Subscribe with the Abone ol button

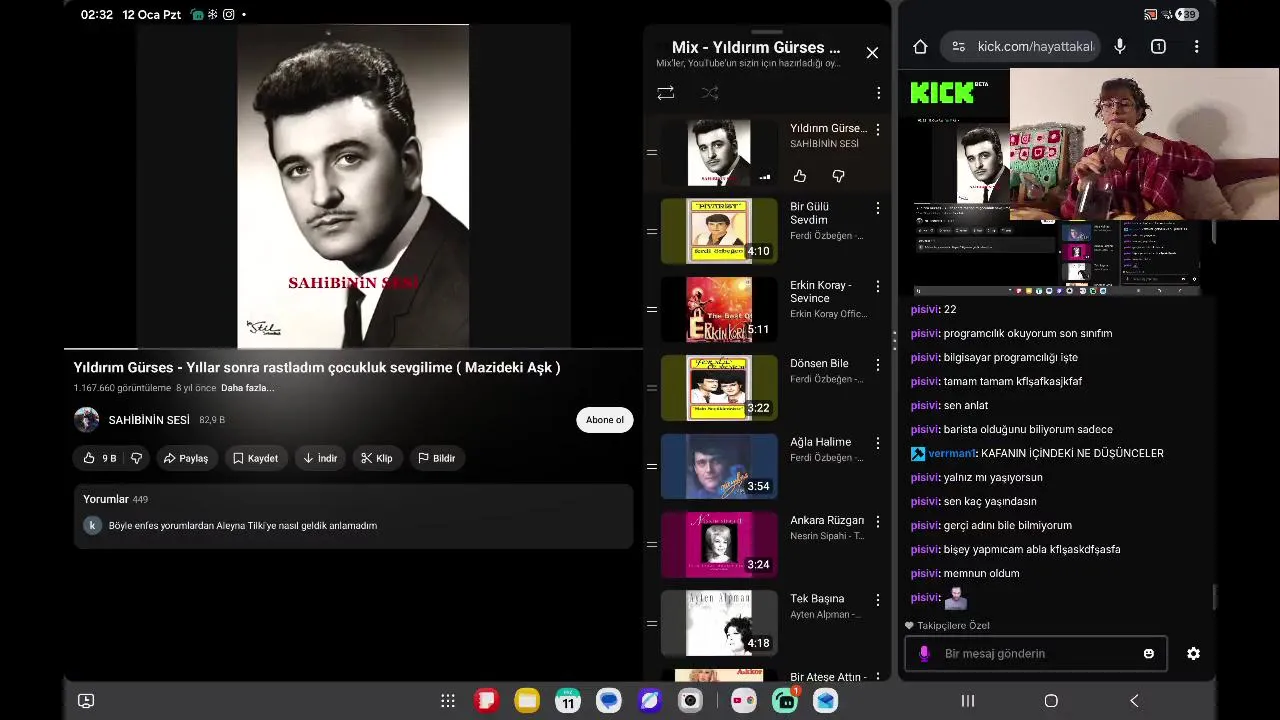click(x=605, y=420)
